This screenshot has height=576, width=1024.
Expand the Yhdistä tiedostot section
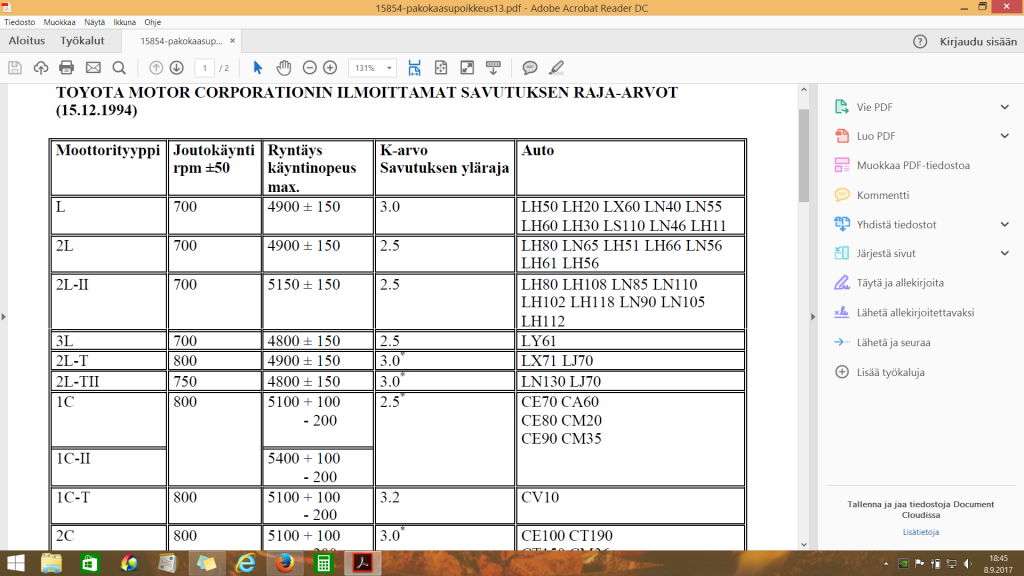1004,224
